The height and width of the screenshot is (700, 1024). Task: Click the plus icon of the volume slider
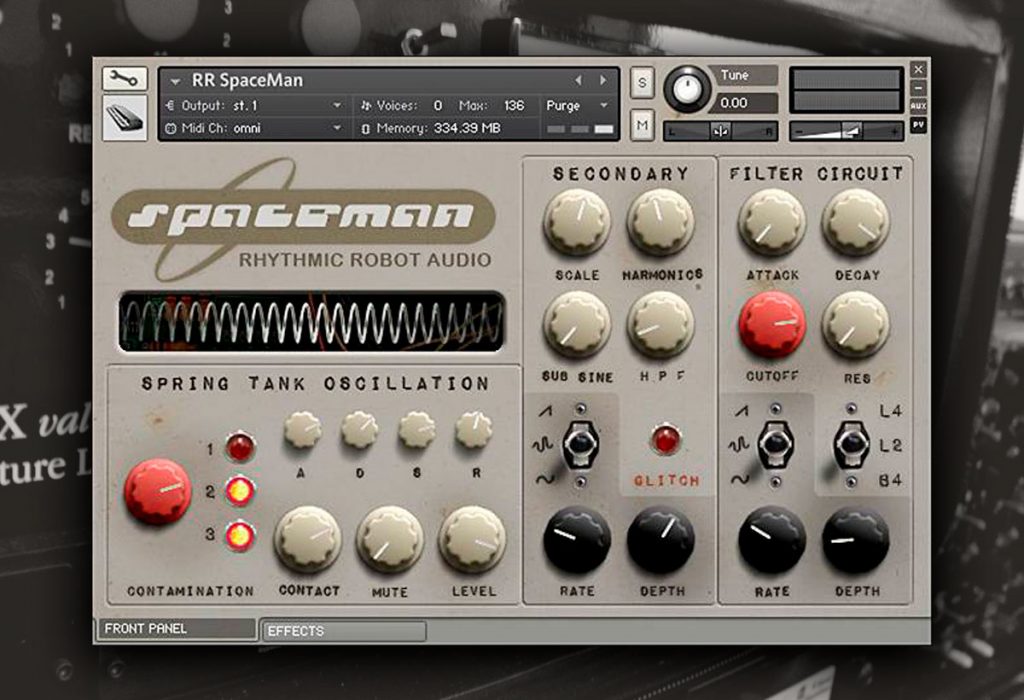coord(895,132)
